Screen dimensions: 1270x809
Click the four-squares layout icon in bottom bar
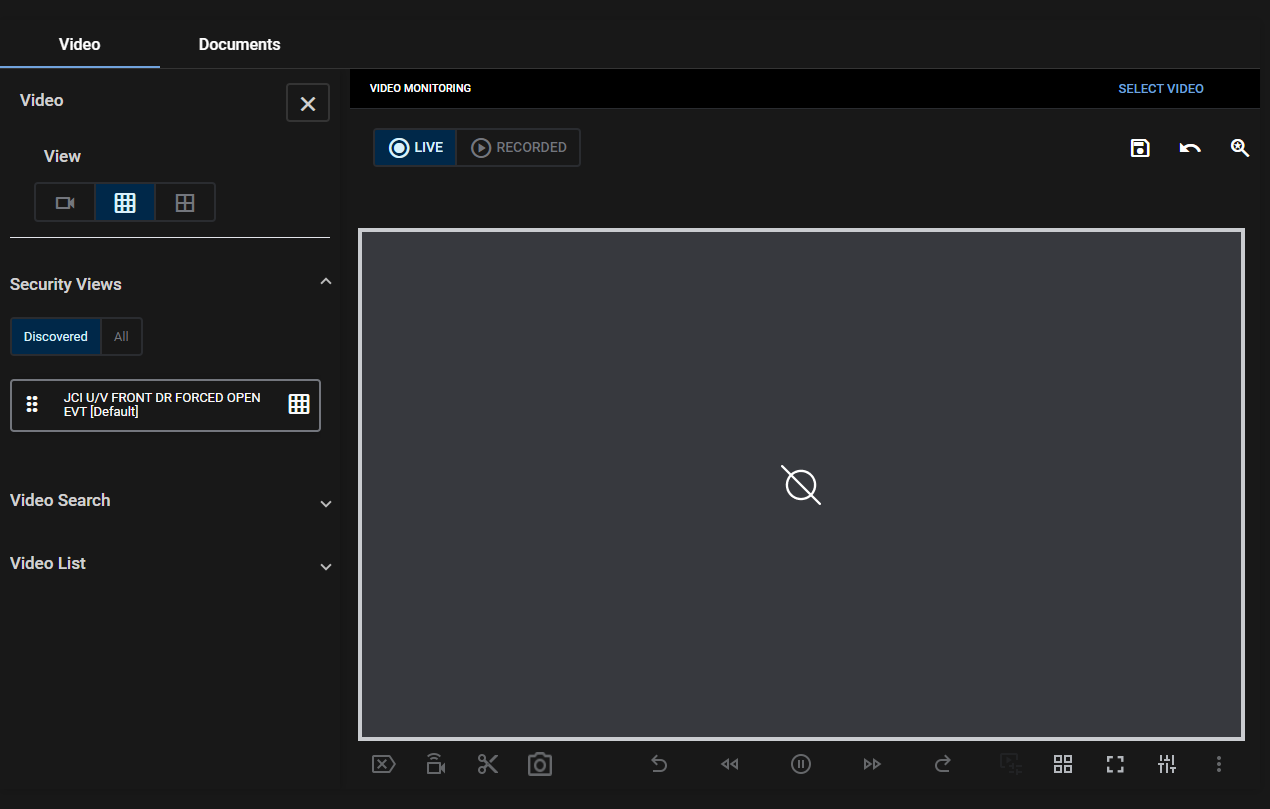coord(1063,764)
